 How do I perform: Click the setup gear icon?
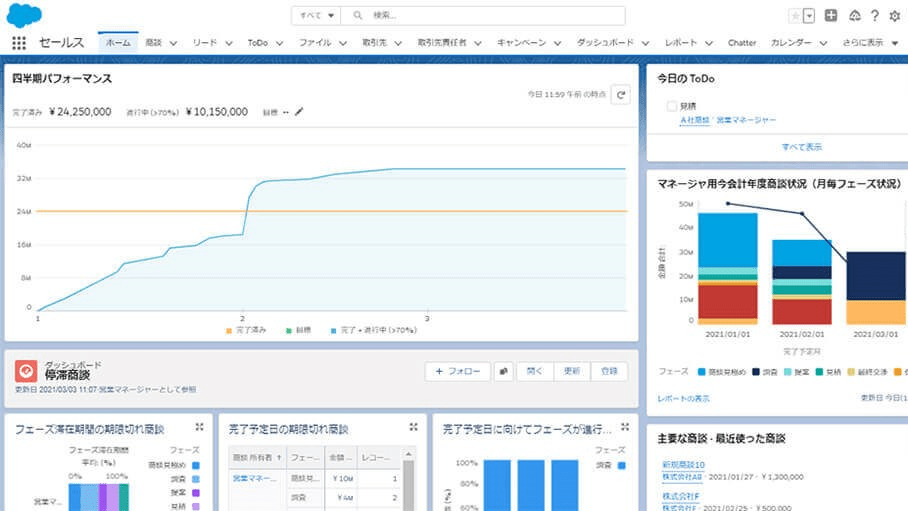click(894, 16)
